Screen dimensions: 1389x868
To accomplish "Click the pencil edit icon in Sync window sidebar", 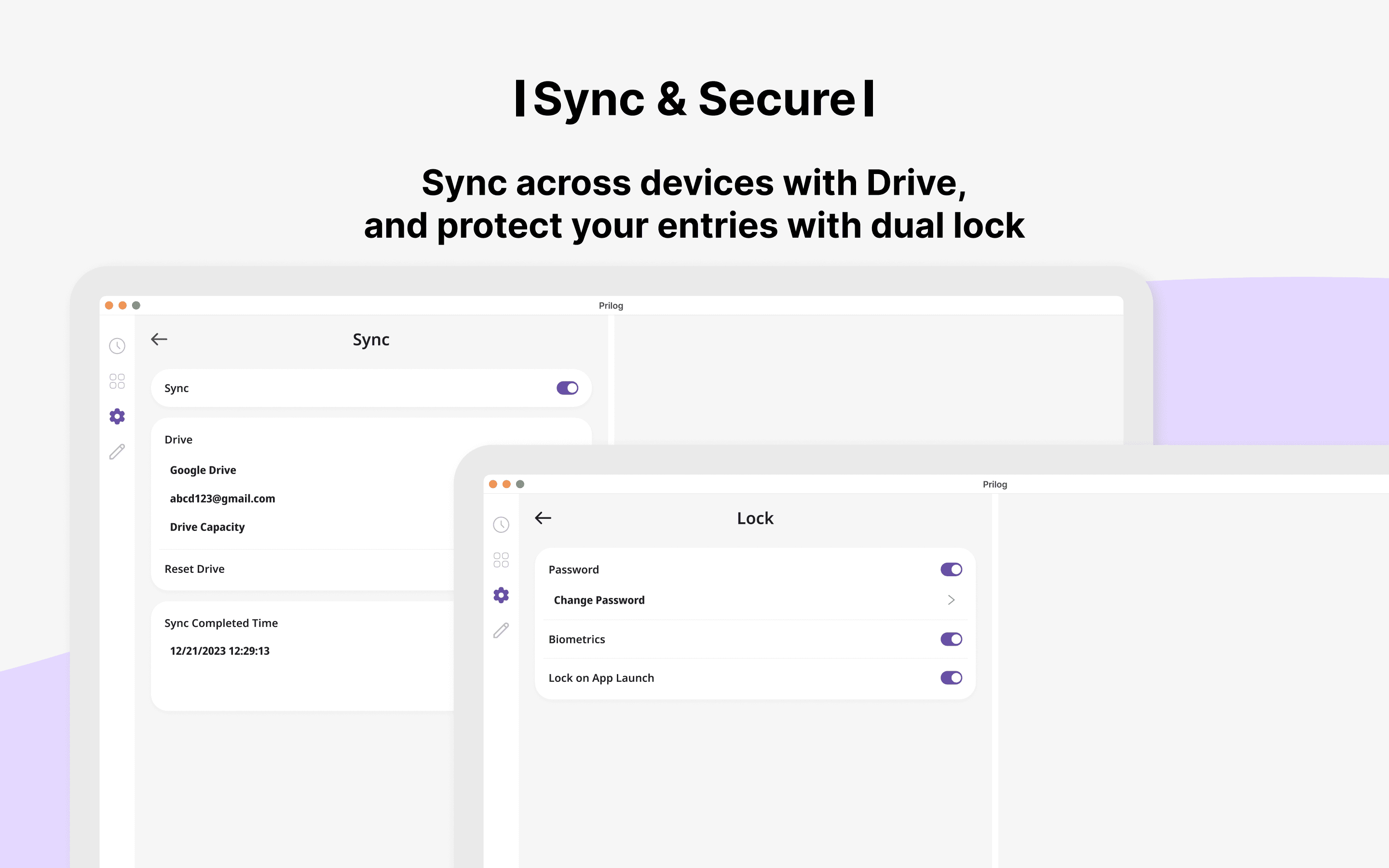I will click(117, 452).
